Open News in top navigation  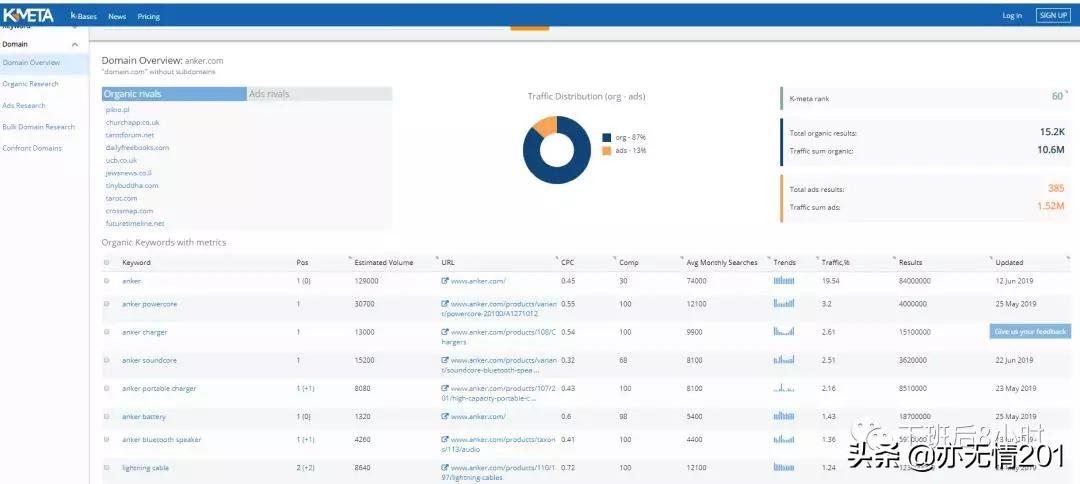117,17
